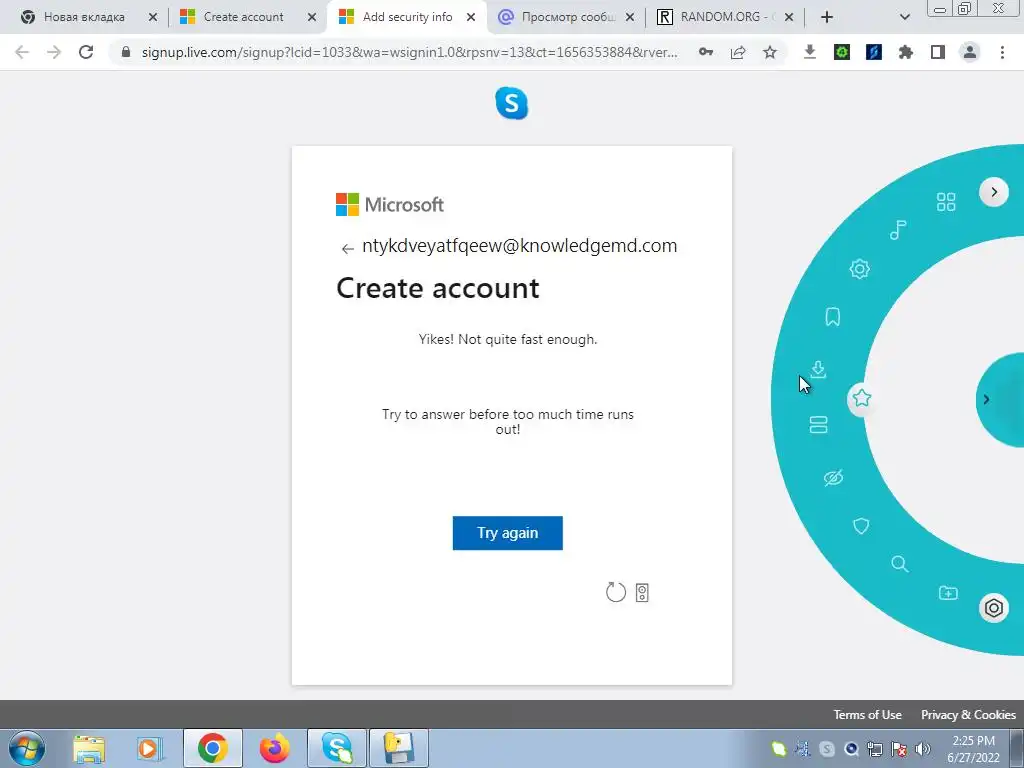Click the music note icon on wheel
The height and width of the screenshot is (768, 1024).
(898, 230)
